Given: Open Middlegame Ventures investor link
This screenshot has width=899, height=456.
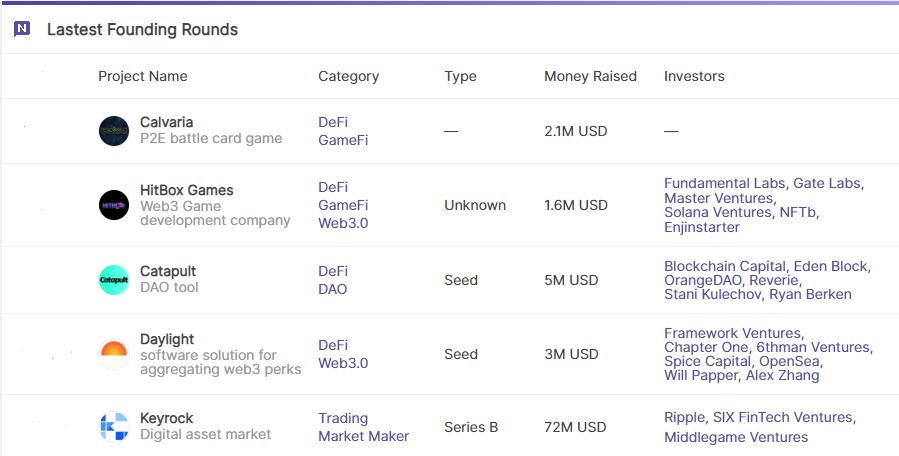Looking at the screenshot, I should [736, 437].
